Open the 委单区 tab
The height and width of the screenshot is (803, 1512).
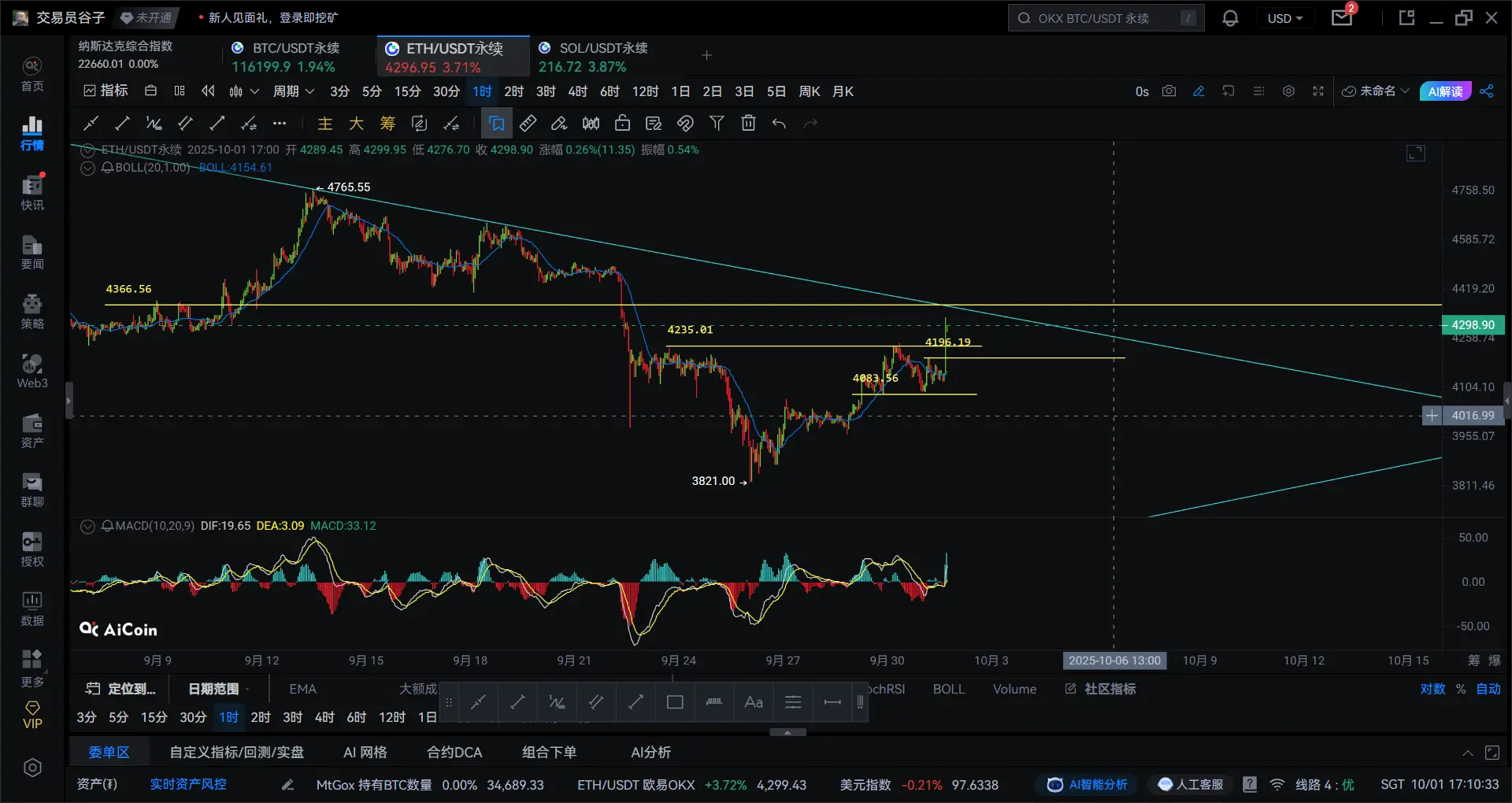(109, 752)
